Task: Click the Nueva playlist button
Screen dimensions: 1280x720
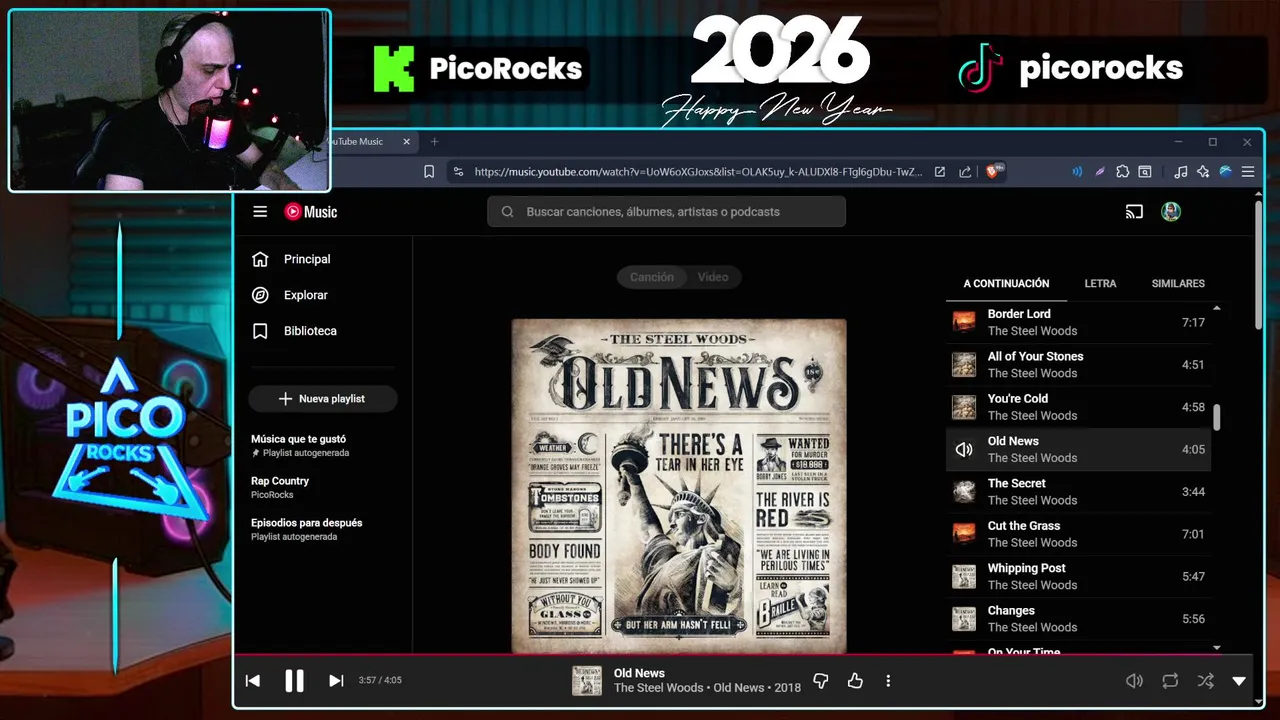Action: pyautogui.click(x=322, y=398)
